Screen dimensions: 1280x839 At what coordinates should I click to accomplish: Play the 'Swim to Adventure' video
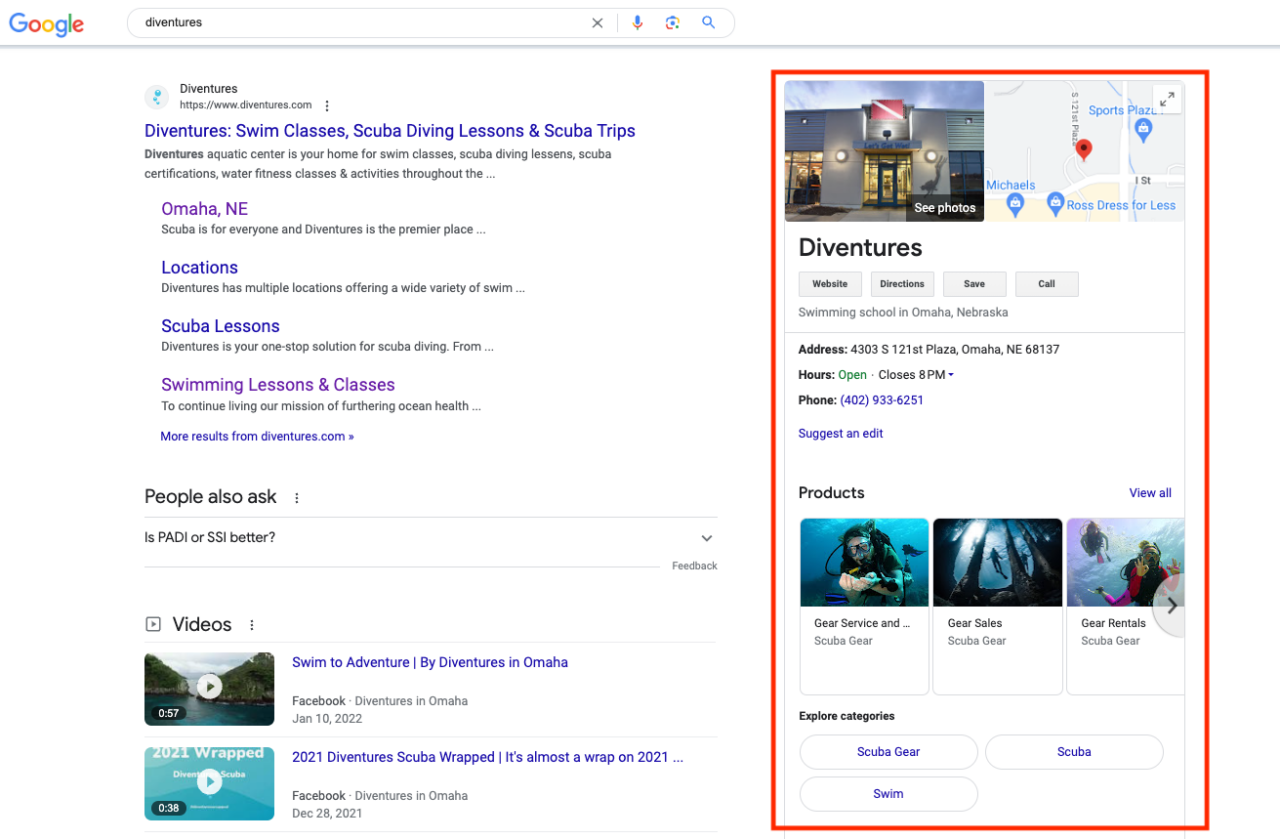tap(209, 687)
